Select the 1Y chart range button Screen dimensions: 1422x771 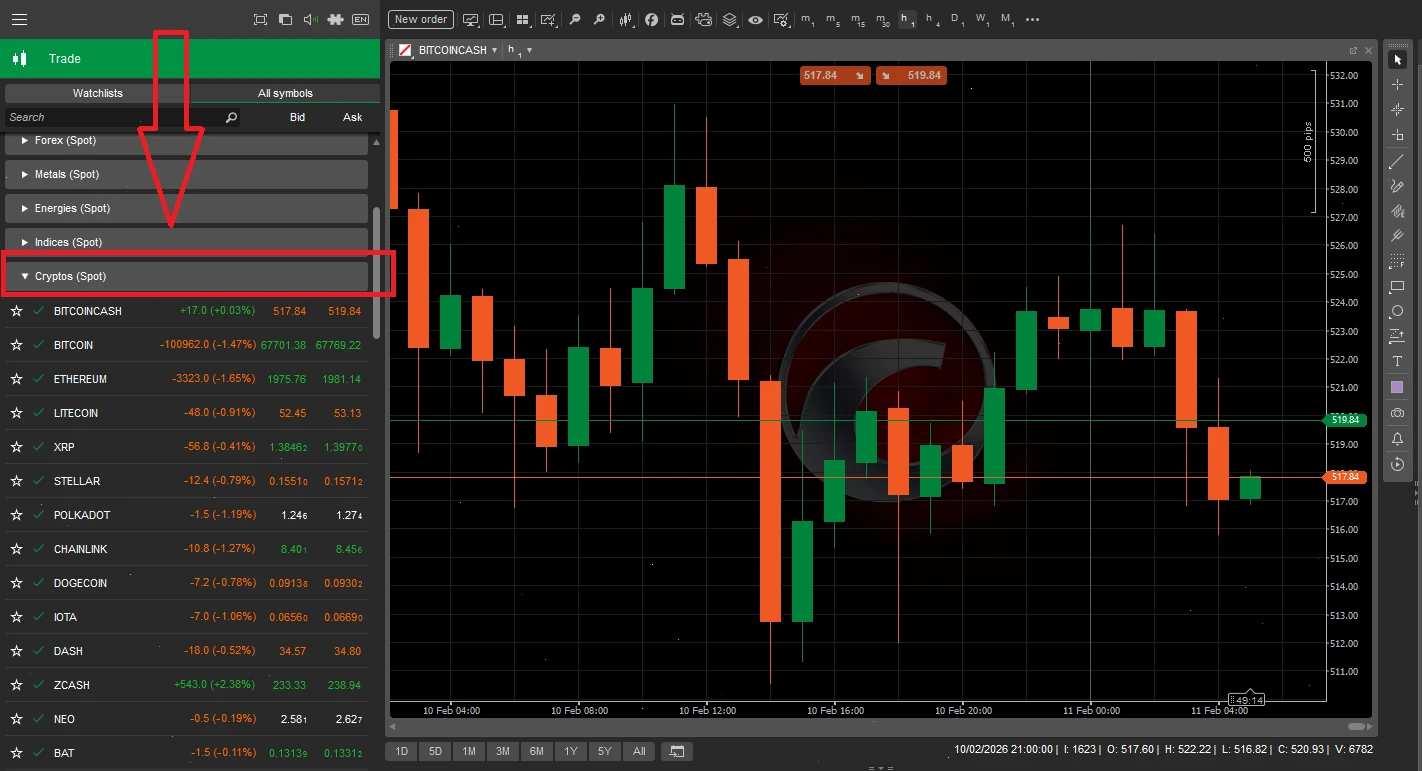[x=570, y=751]
